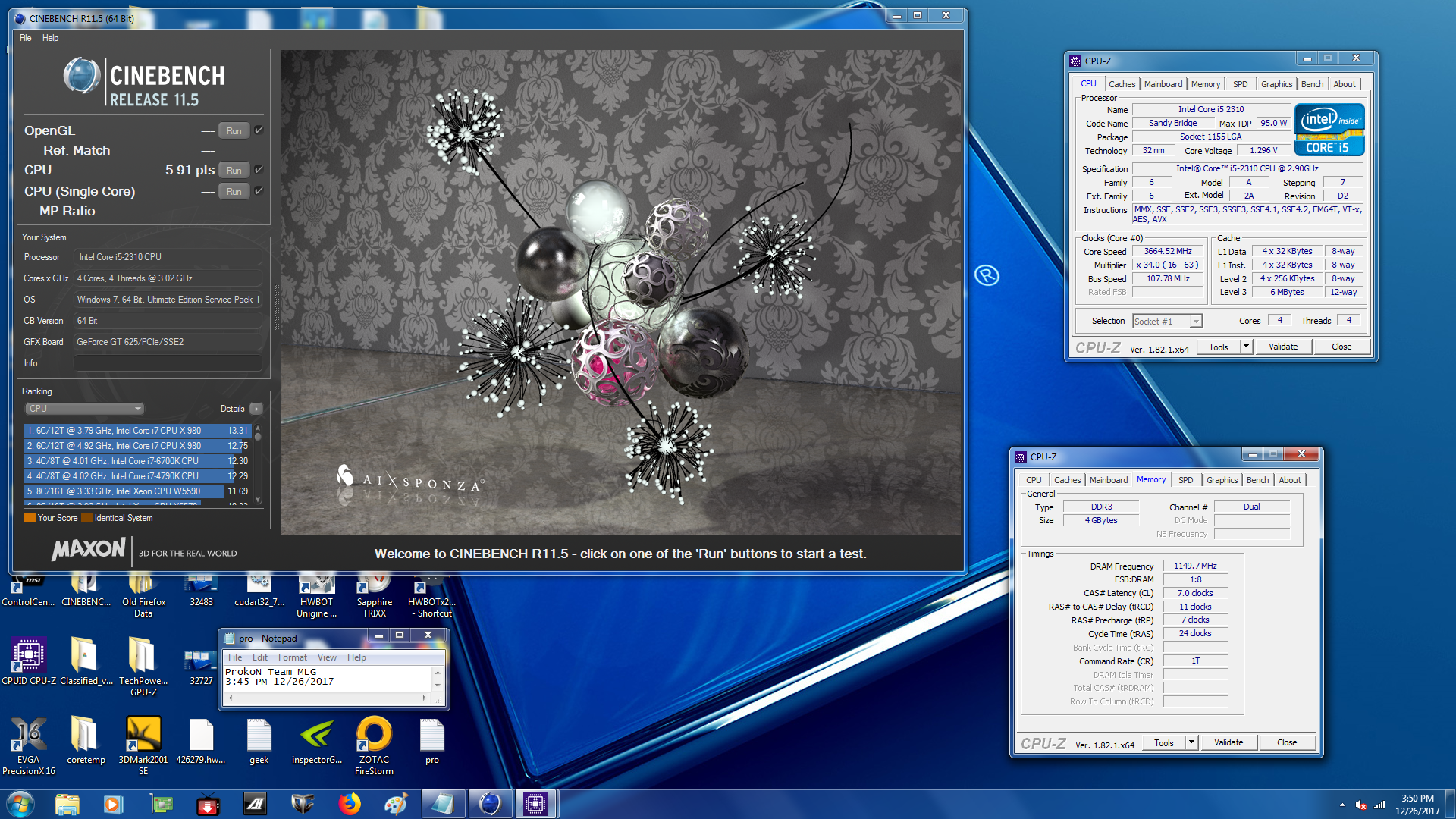Open 426279.hw file icon
1456x819 pixels.
click(201, 740)
